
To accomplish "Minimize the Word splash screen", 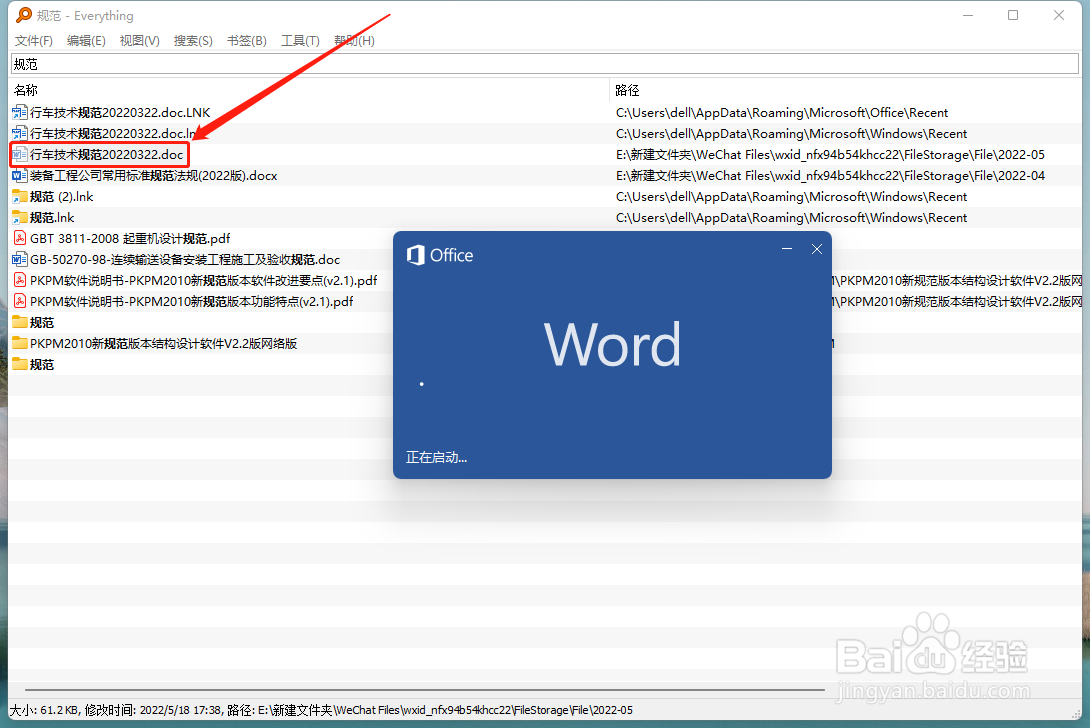I will (787, 249).
